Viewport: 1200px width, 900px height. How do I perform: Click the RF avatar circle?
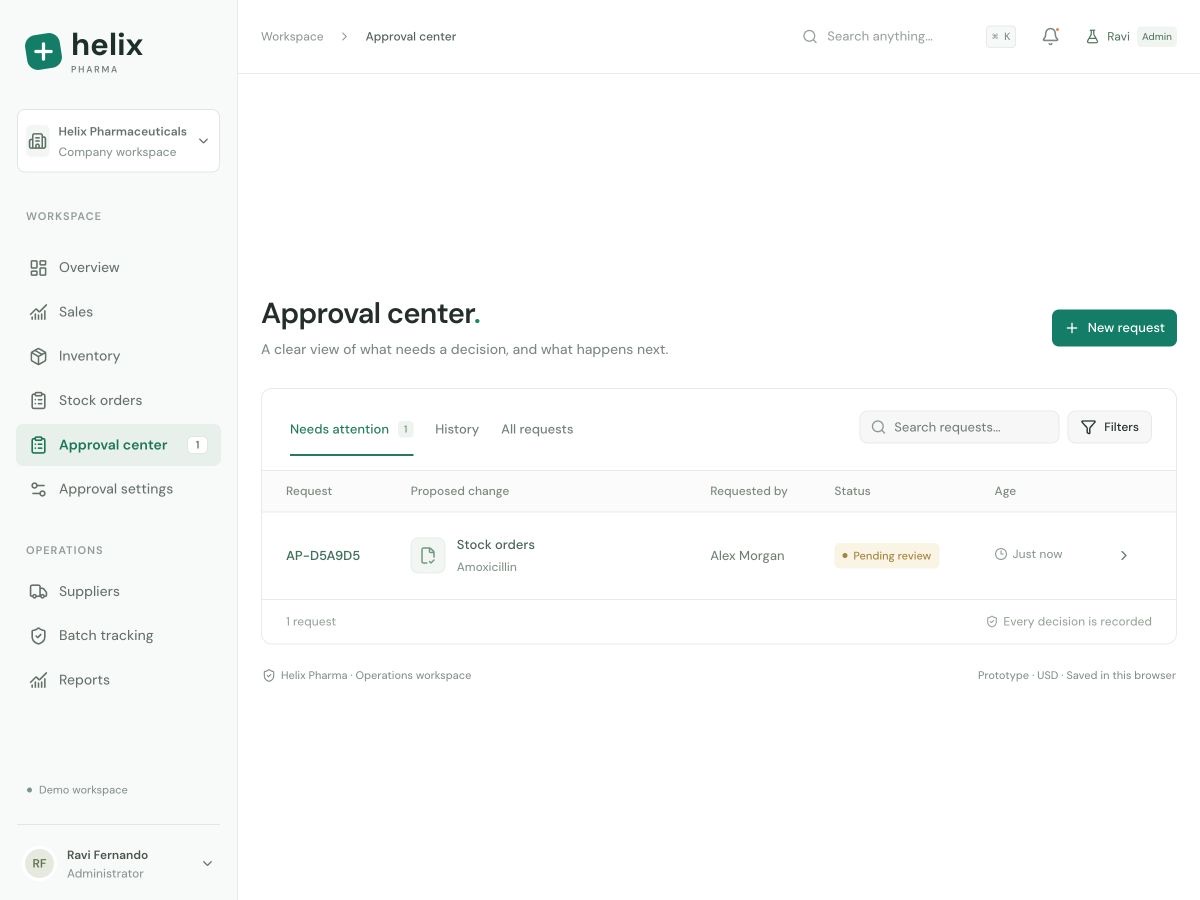coord(39,863)
